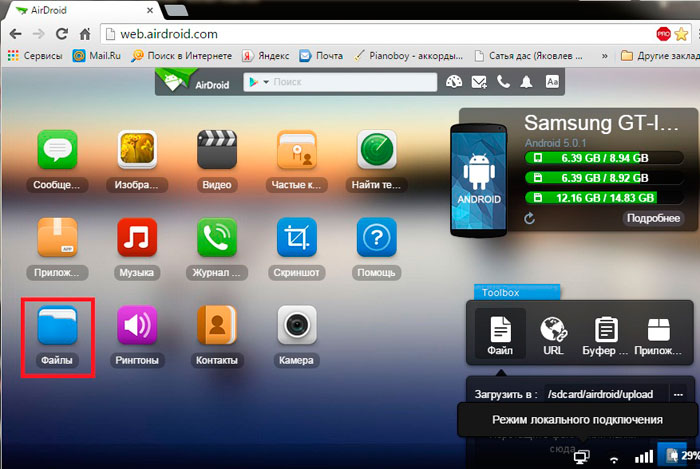Click the ... browse upload path button
The height and width of the screenshot is (469, 700).
pos(678,394)
